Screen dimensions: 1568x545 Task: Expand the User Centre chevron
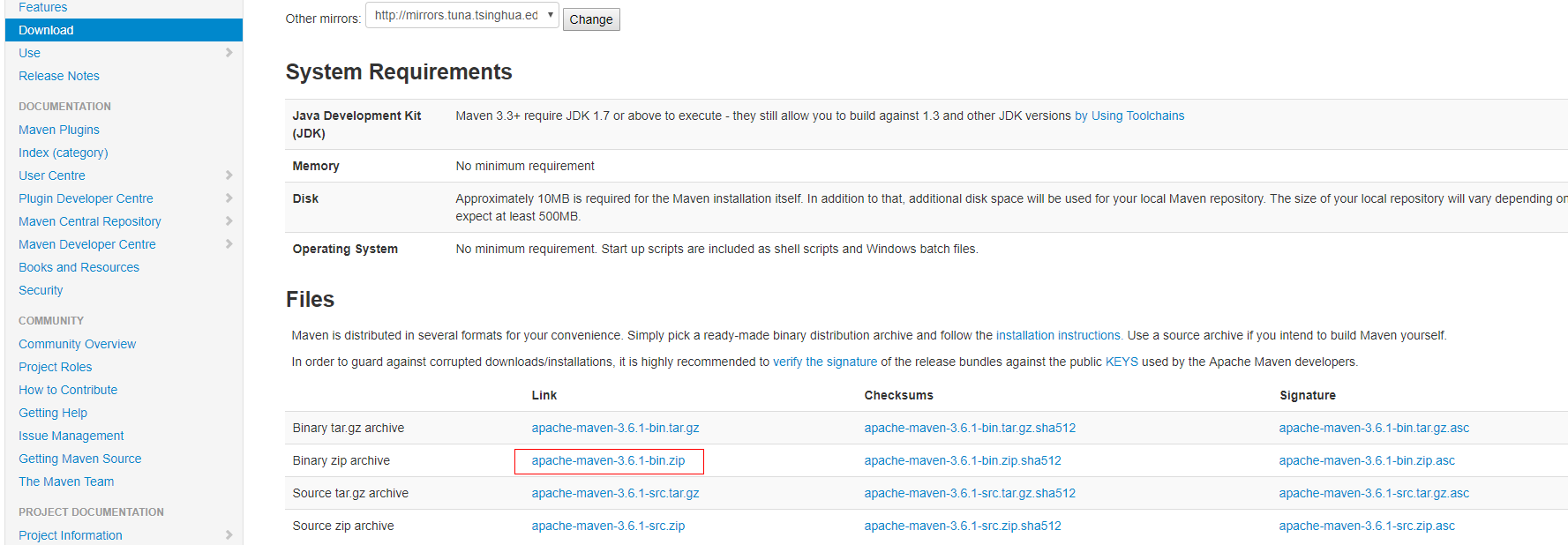click(229, 175)
